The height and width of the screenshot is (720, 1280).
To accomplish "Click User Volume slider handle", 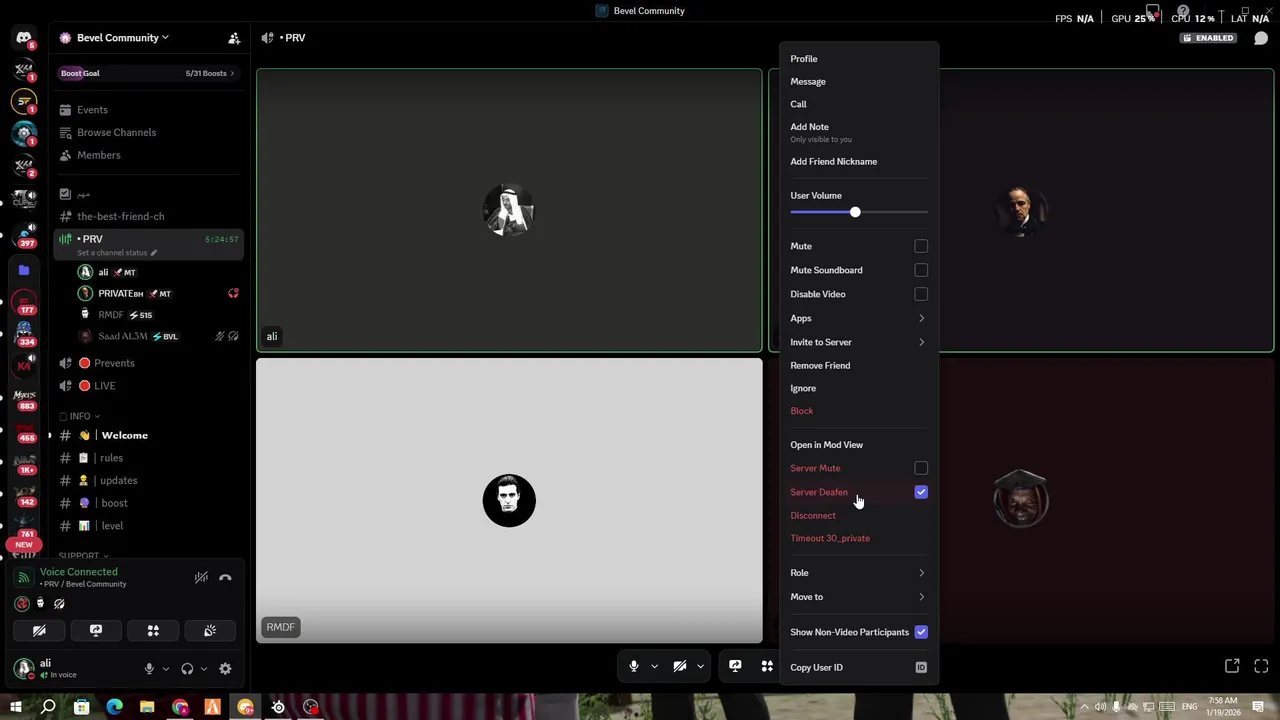I will [x=855, y=212].
